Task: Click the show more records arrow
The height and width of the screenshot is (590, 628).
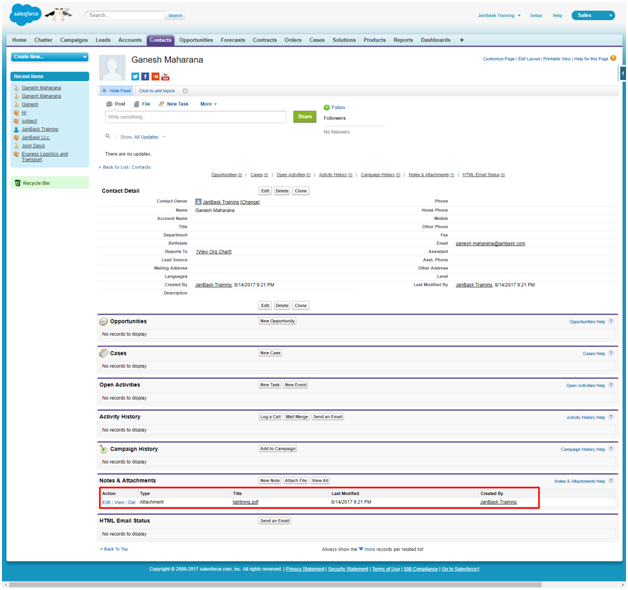Action: tap(361, 549)
